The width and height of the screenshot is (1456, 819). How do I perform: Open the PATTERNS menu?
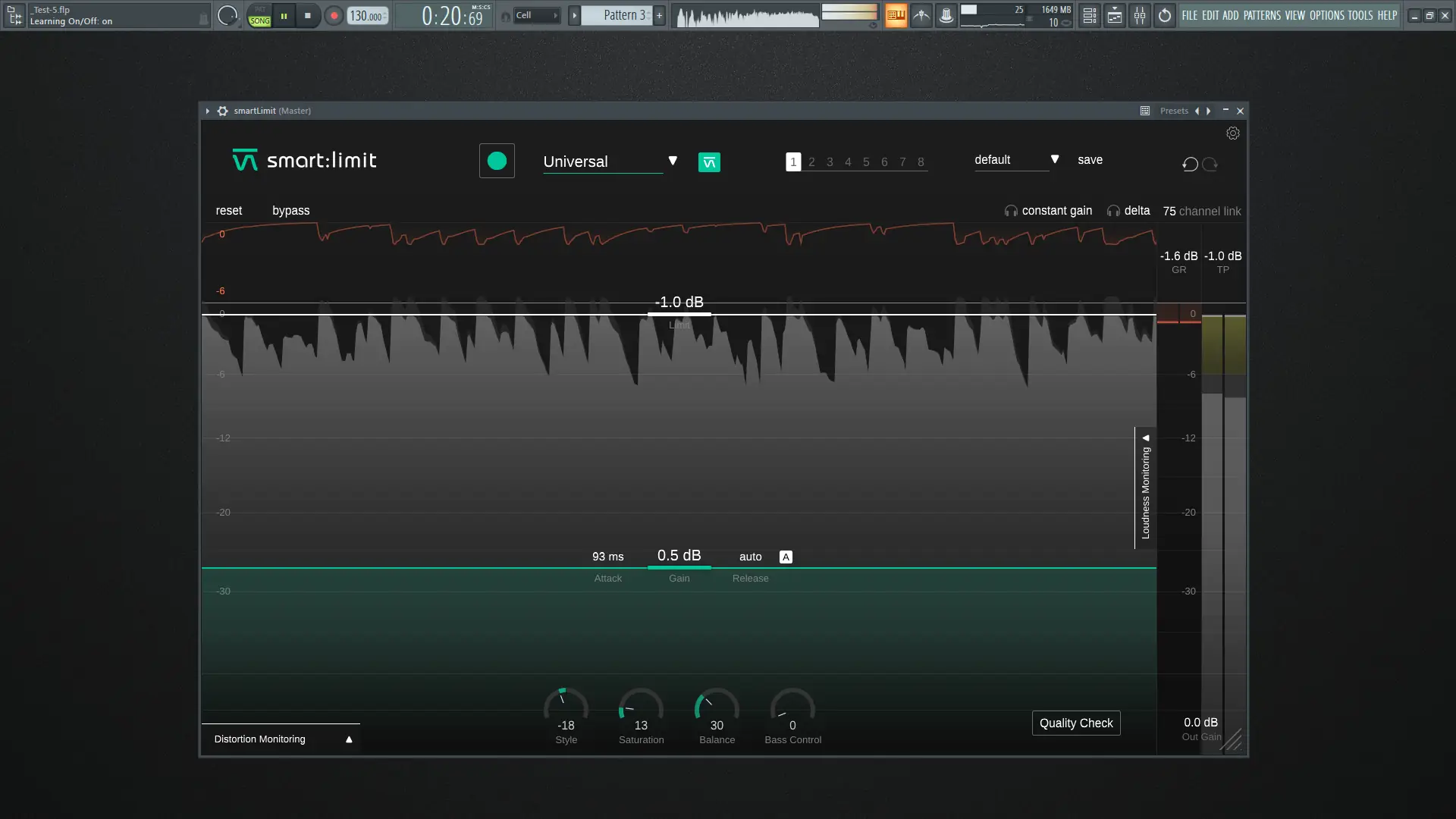(1262, 15)
